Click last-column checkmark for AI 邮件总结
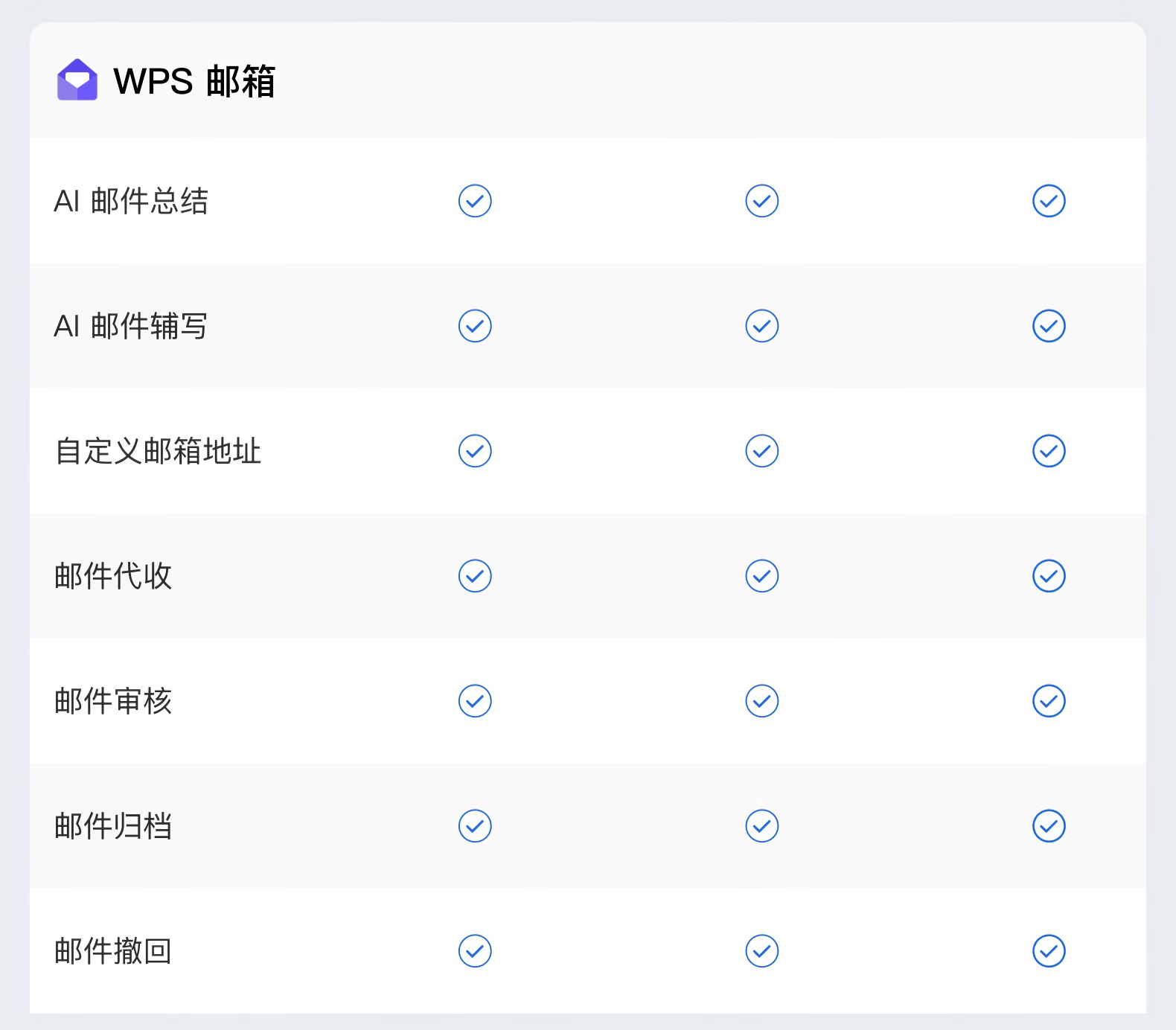The width and height of the screenshot is (1176, 1030). (1049, 201)
